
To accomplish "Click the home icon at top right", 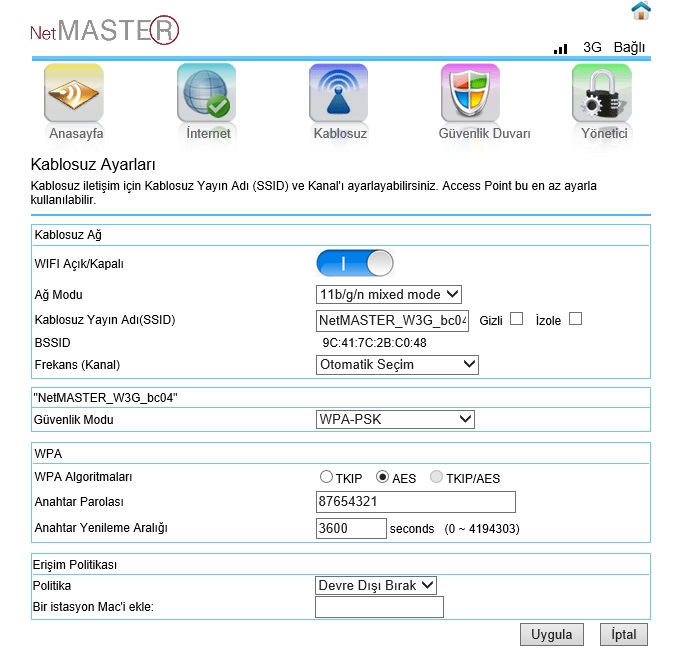I will click(x=641, y=10).
